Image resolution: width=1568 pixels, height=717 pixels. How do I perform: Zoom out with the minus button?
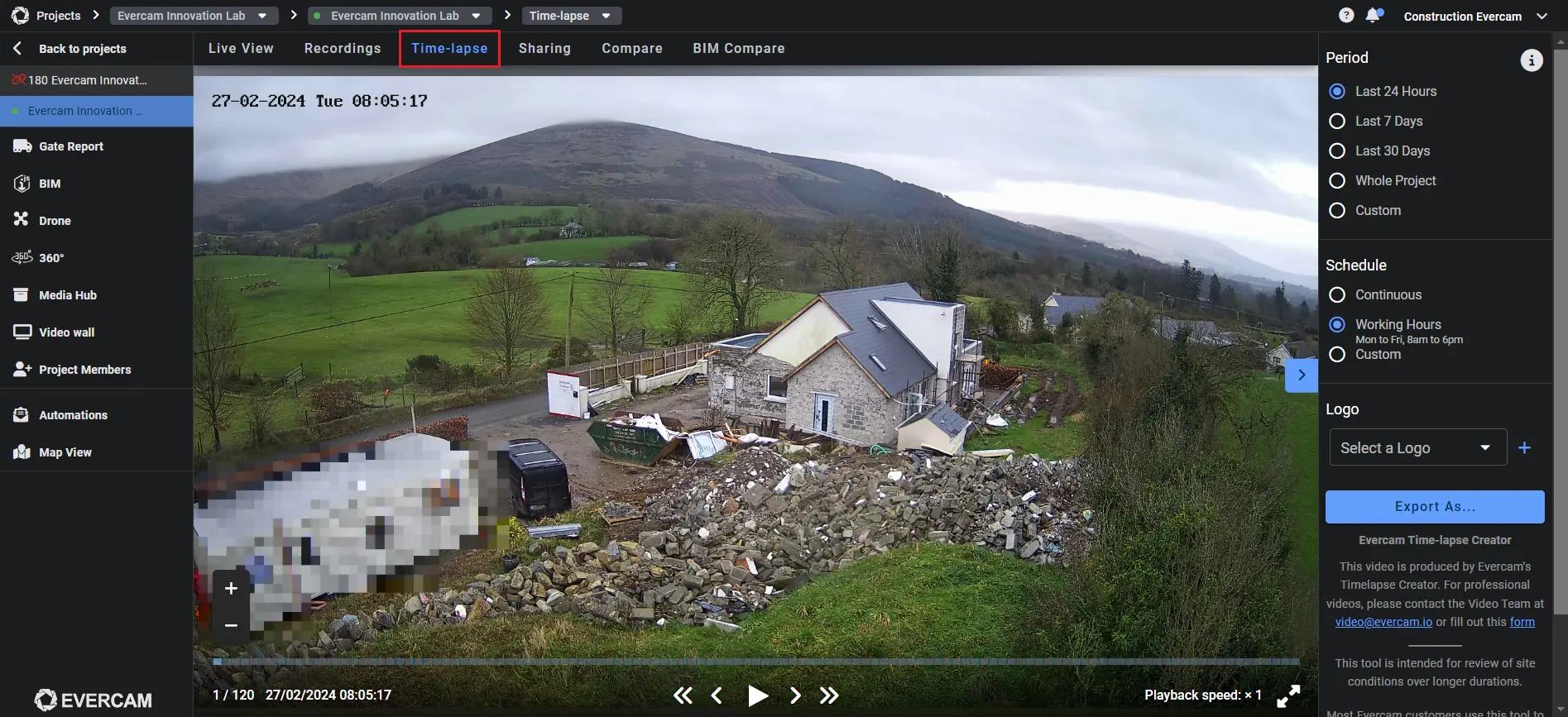point(232,625)
